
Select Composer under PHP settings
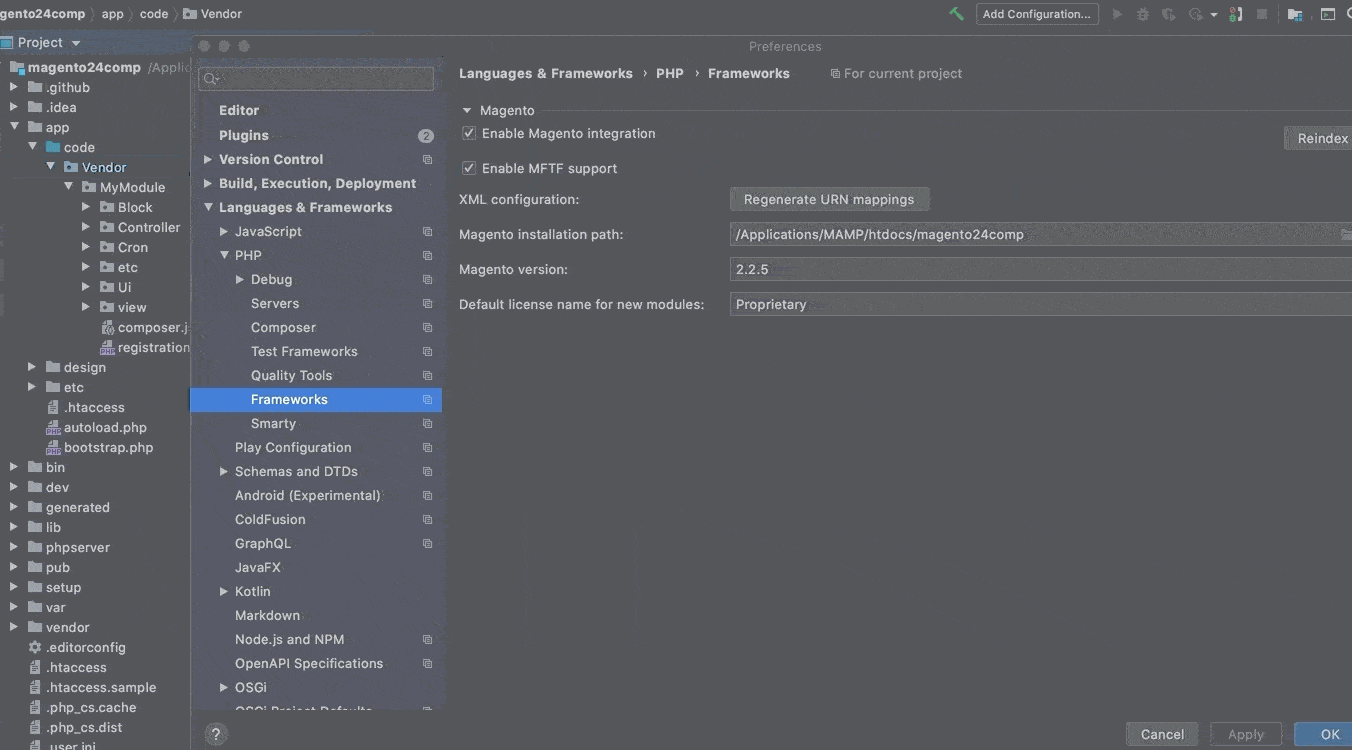pos(283,327)
